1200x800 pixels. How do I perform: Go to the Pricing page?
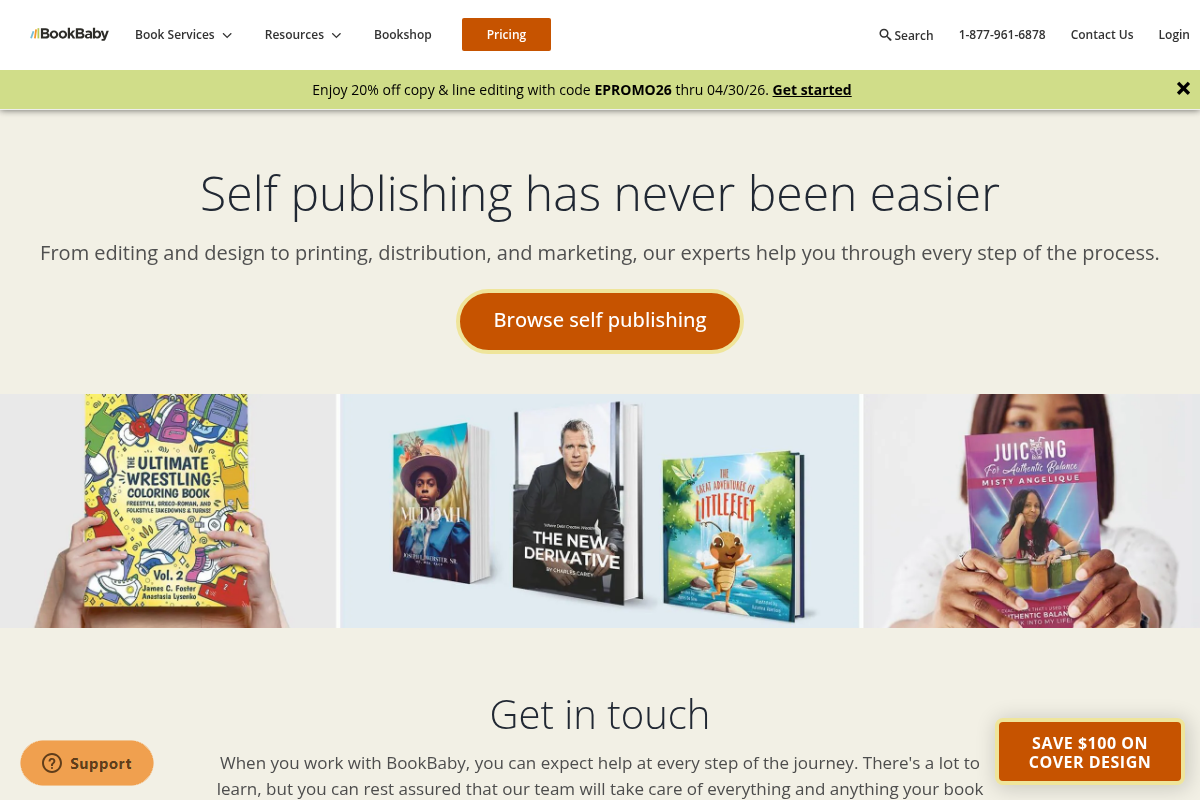[506, 34]
